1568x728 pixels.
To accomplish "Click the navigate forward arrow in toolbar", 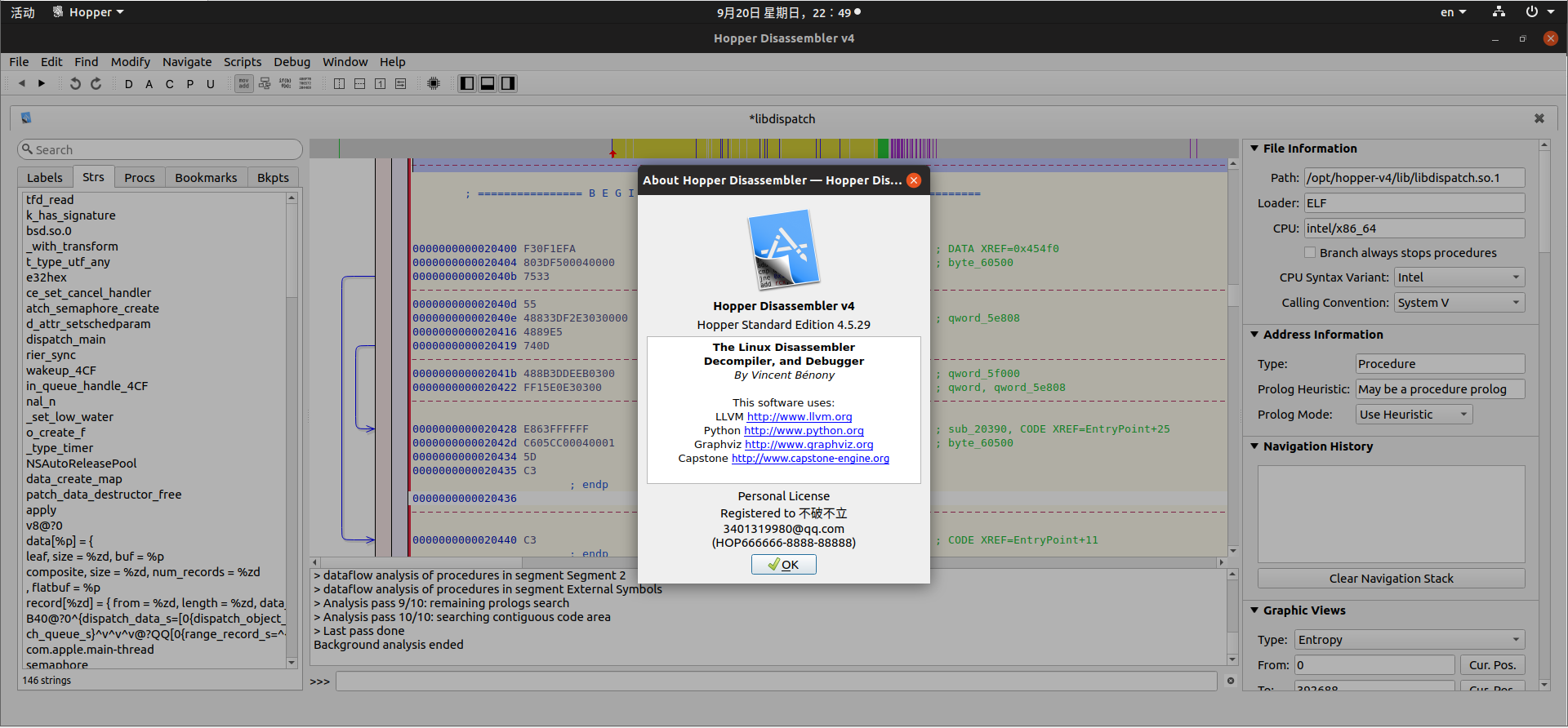I will (42, 83).
